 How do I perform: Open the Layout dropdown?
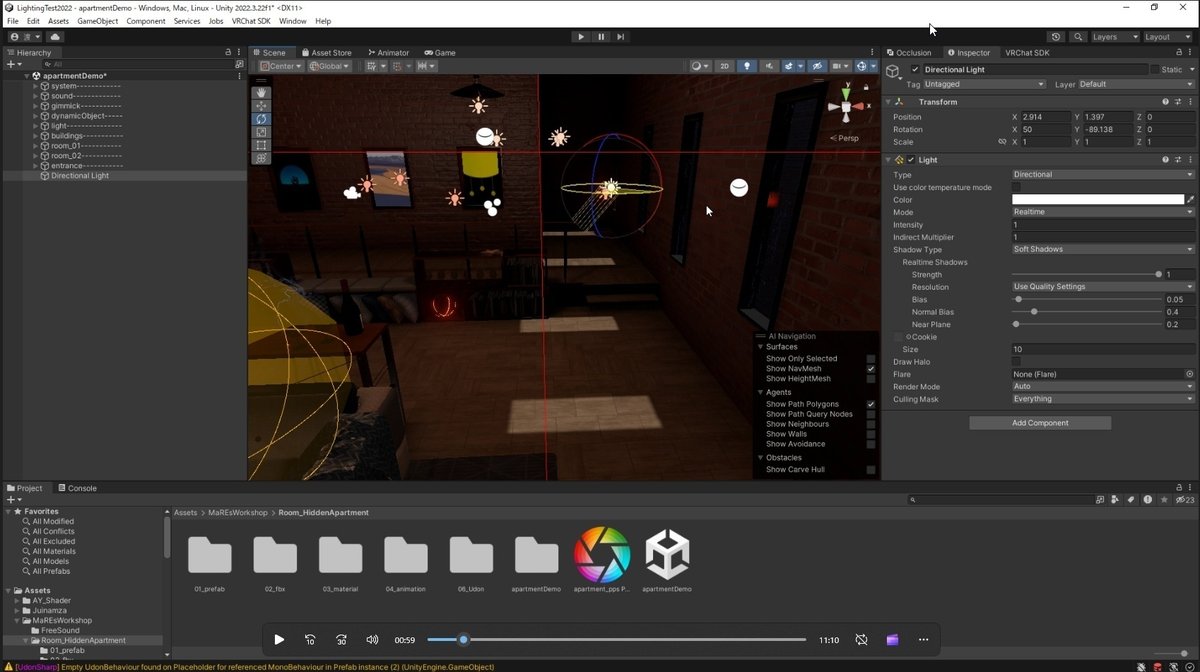(x=1168, y=37)
